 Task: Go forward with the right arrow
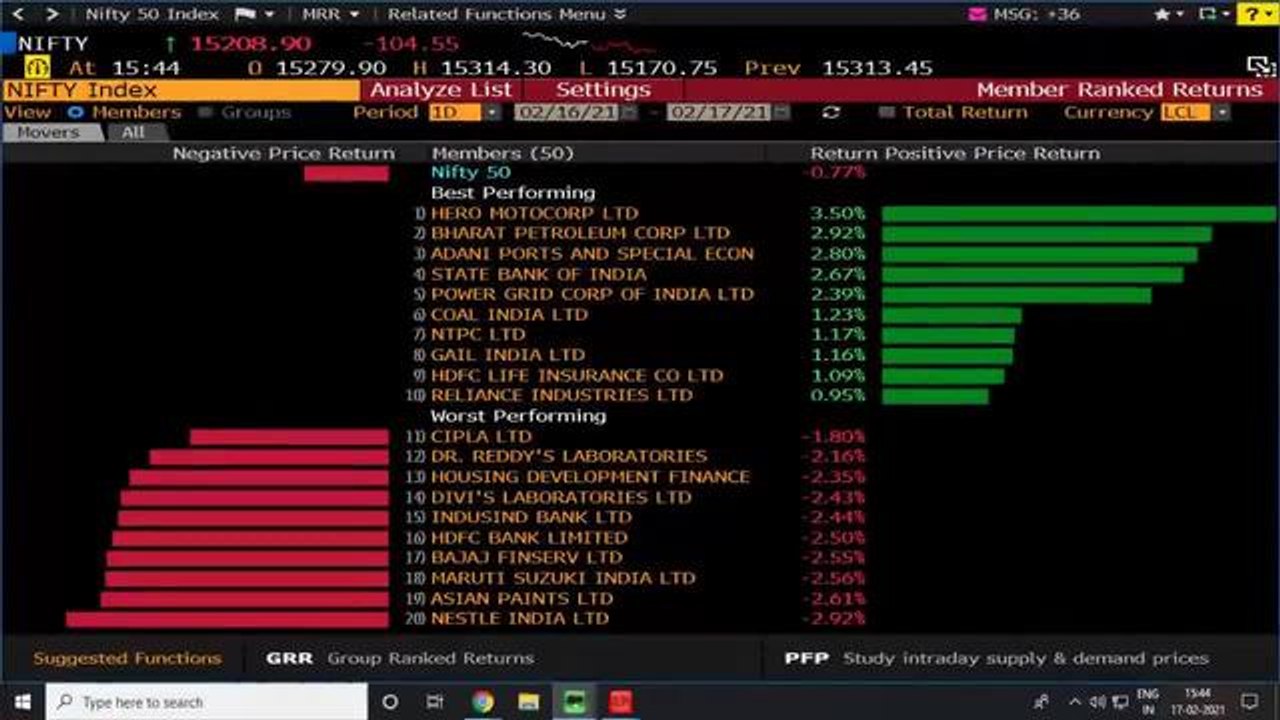click(52, 14)
